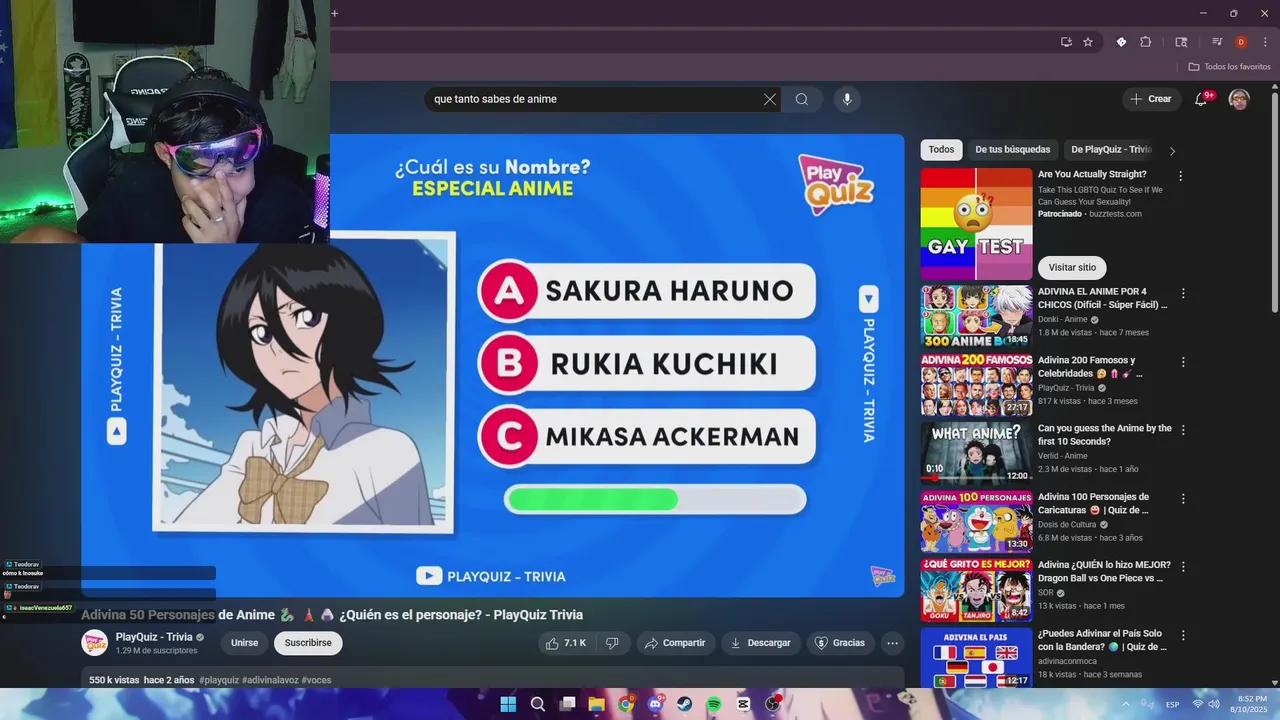Screen dimensions: 1280x720
Task: Open Steam from the taskbar
Action: pyautogui.click(x=684, y=704)
